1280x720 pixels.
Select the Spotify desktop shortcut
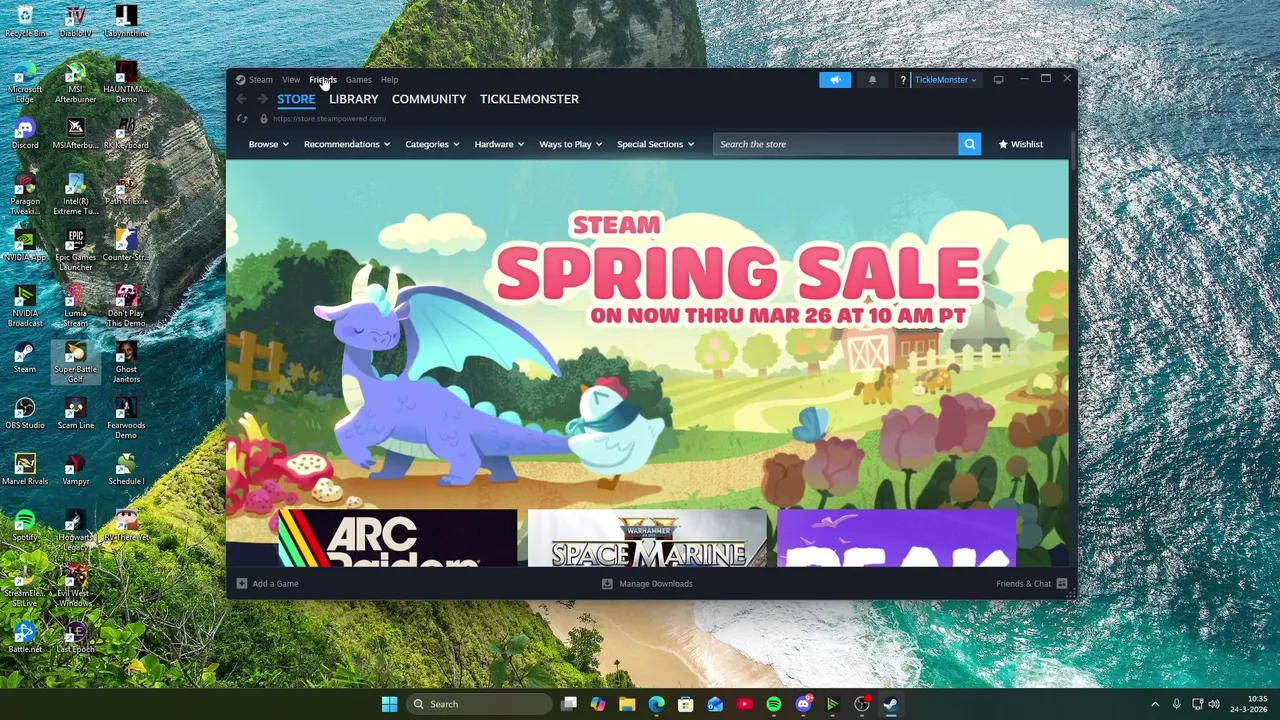coord(25,526)
